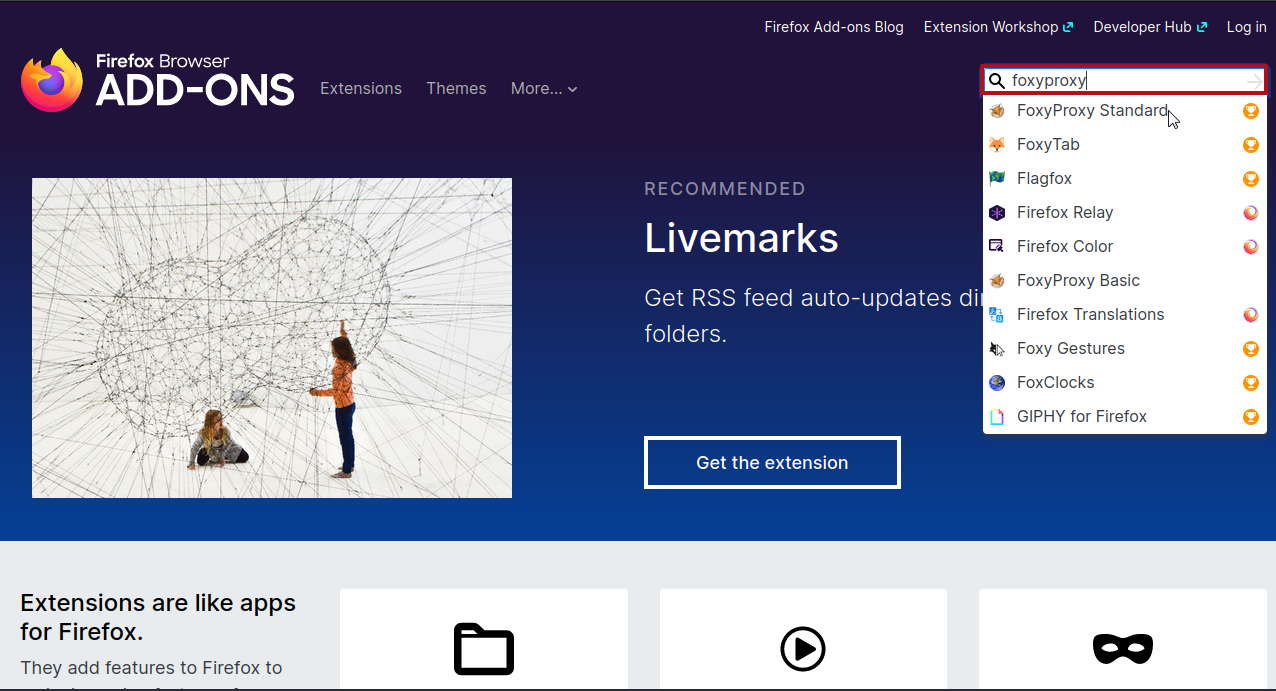Open the Extensions navigation item
This screenshot has height=691, width=1276.
(x=361, y=89)
